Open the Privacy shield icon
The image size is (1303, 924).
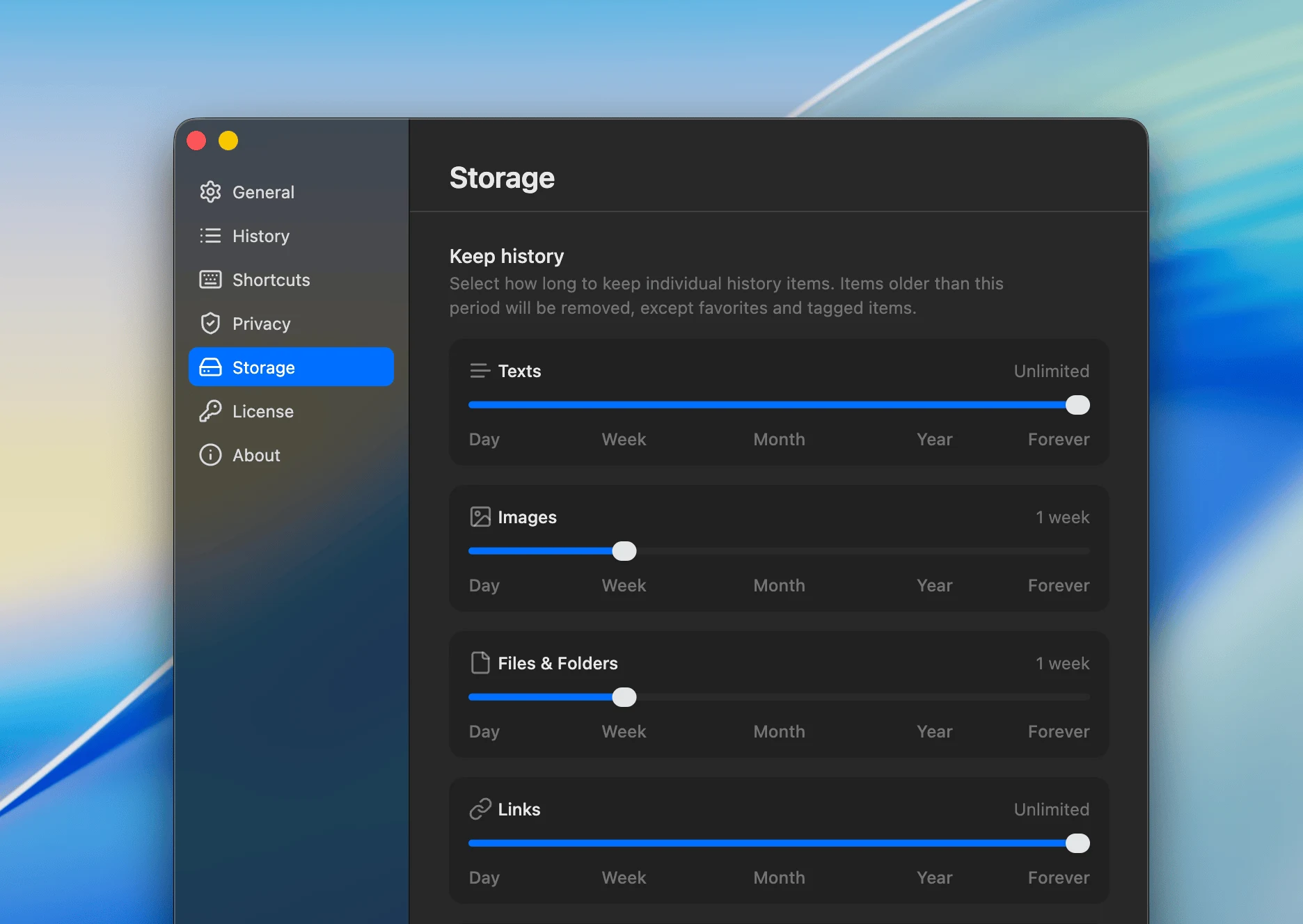click(x=210, y=323)
